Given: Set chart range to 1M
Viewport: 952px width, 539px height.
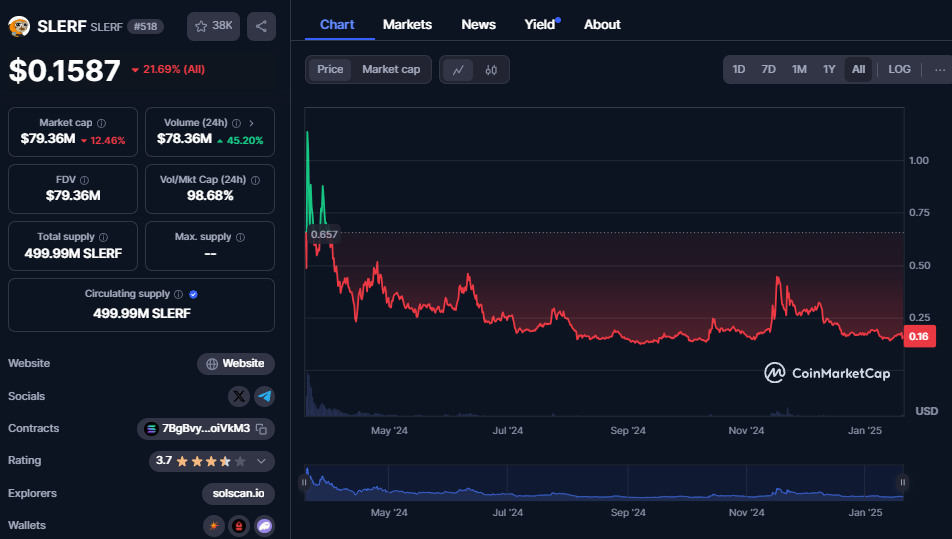Looking at the screenshot, I should [x=799, y=70].
